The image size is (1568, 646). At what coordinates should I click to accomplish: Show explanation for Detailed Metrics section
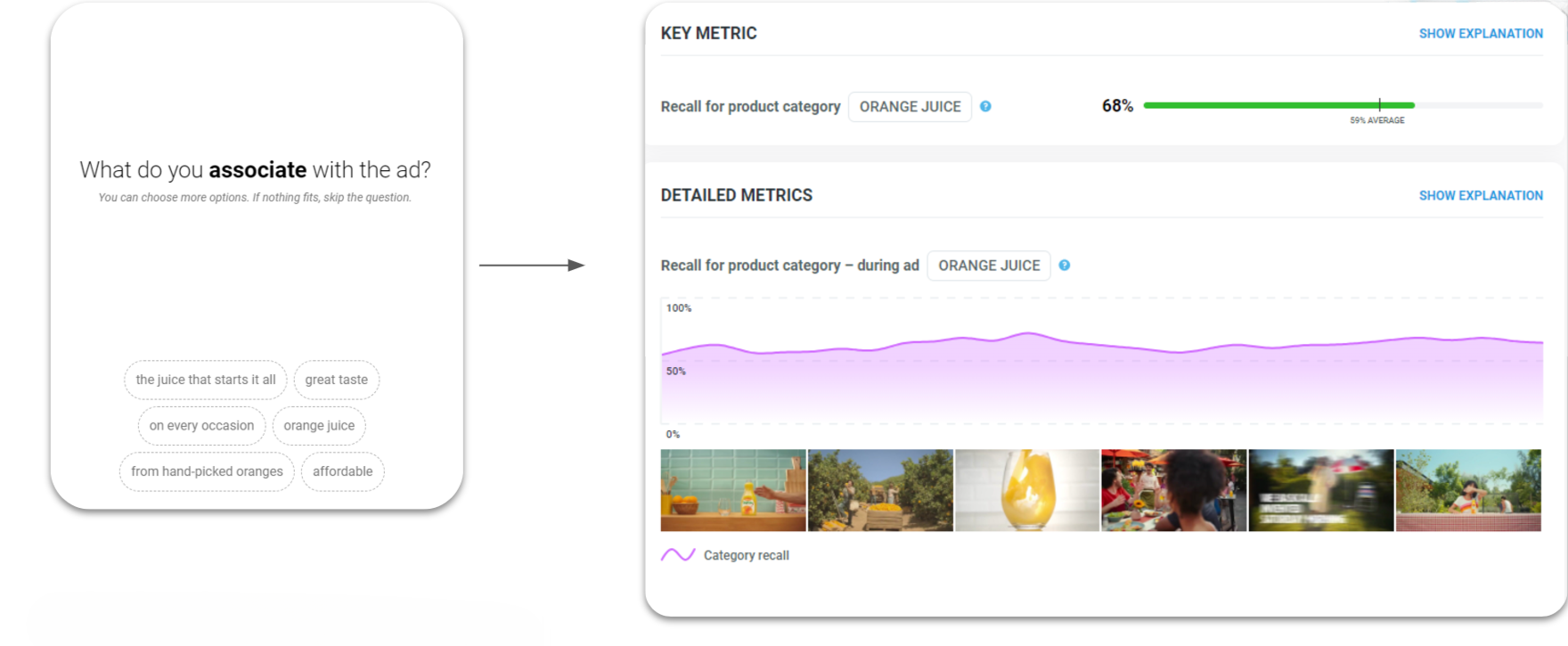pos(1481,195)
